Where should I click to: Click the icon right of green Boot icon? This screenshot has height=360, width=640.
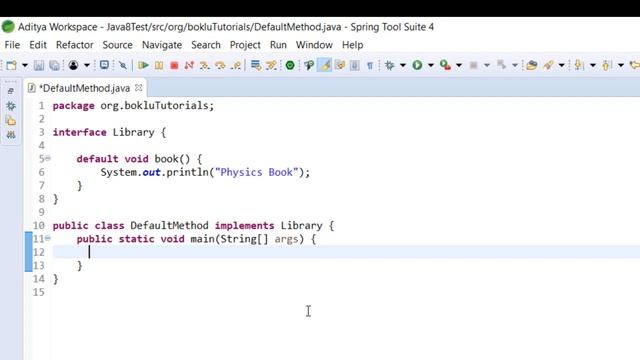309,65
